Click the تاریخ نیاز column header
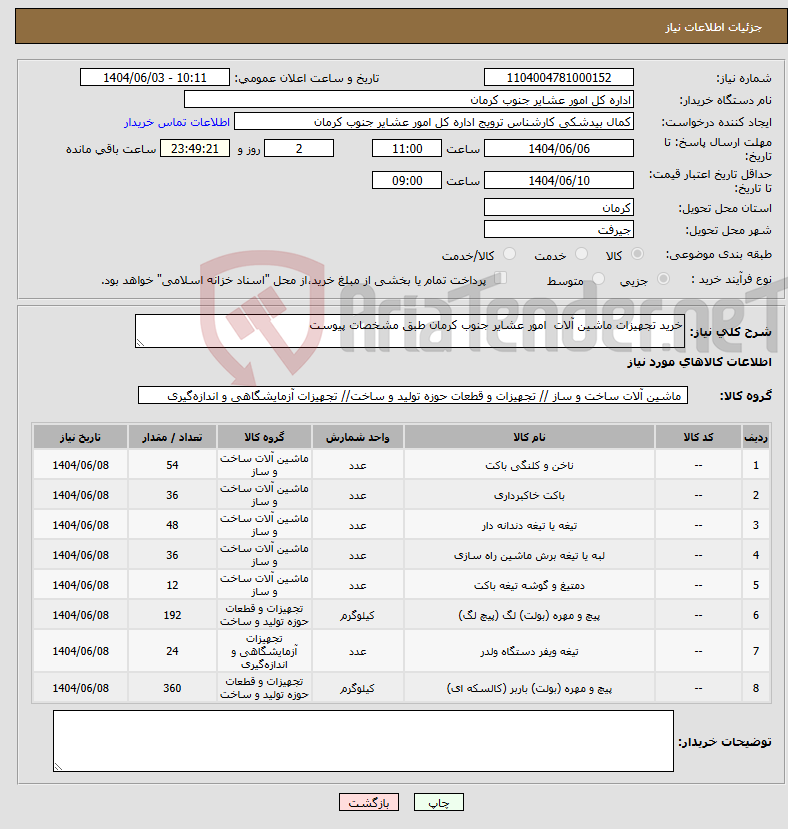The height and width of the screenshot is (829, 788). 80,437
